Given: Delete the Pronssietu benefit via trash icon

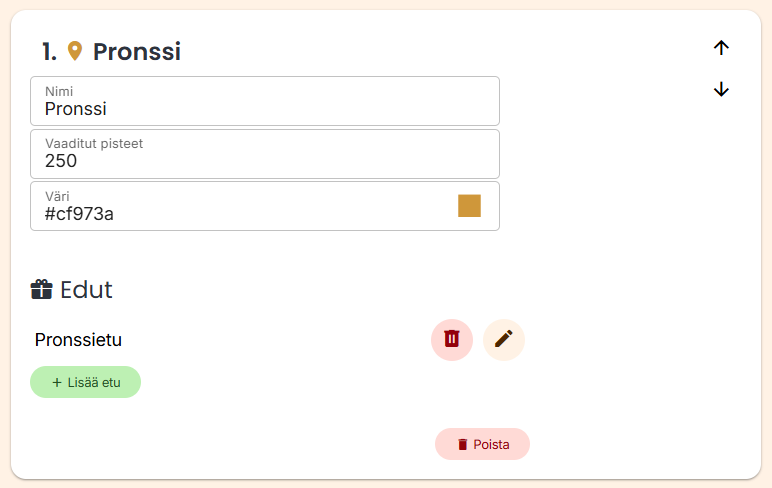Looking at the screenshot, I should coord(452,340).
